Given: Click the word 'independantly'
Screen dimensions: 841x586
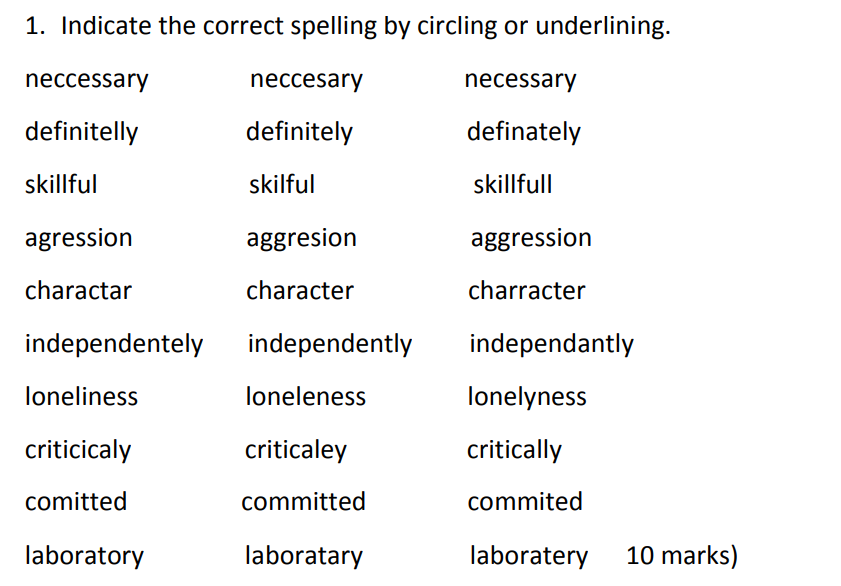Looking at the screenshot, I should pos(551,344).
